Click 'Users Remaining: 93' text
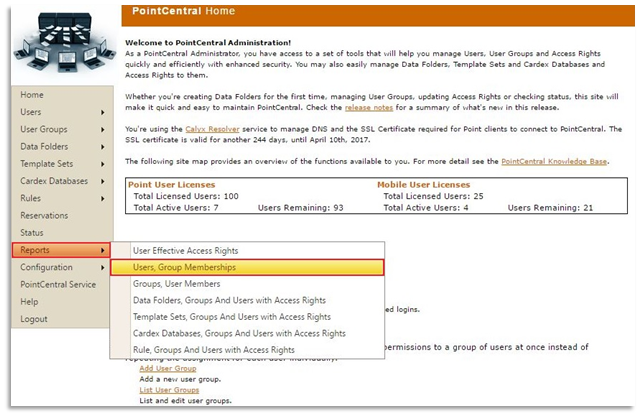Screen dimensions: 640x417 [300, 208]
